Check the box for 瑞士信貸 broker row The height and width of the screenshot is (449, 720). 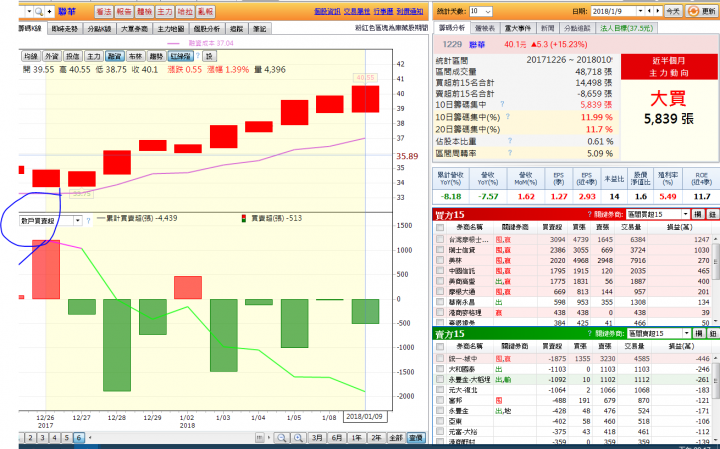tap(440, 250)
